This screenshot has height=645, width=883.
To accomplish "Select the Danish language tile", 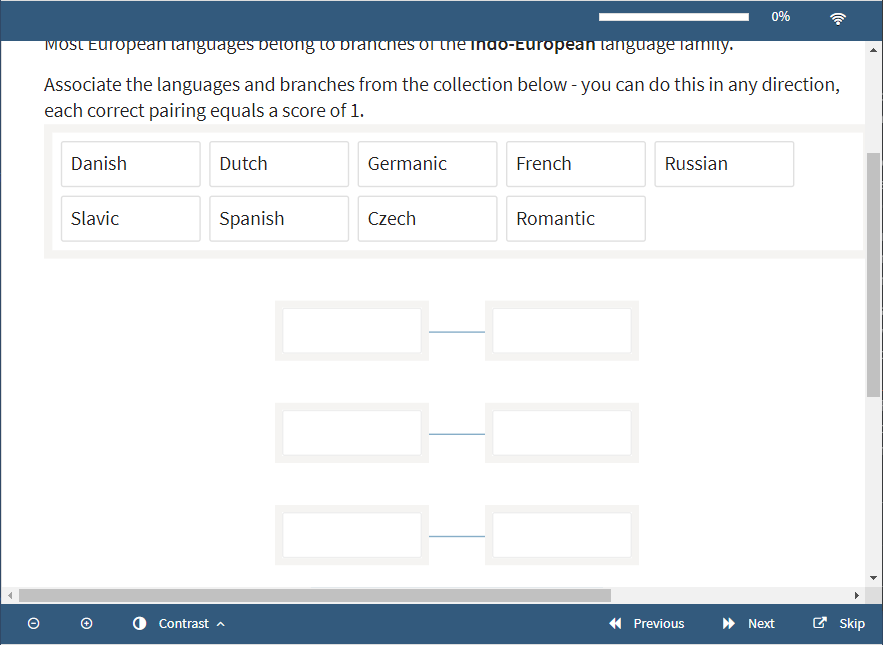I will (x=131, y=164).
